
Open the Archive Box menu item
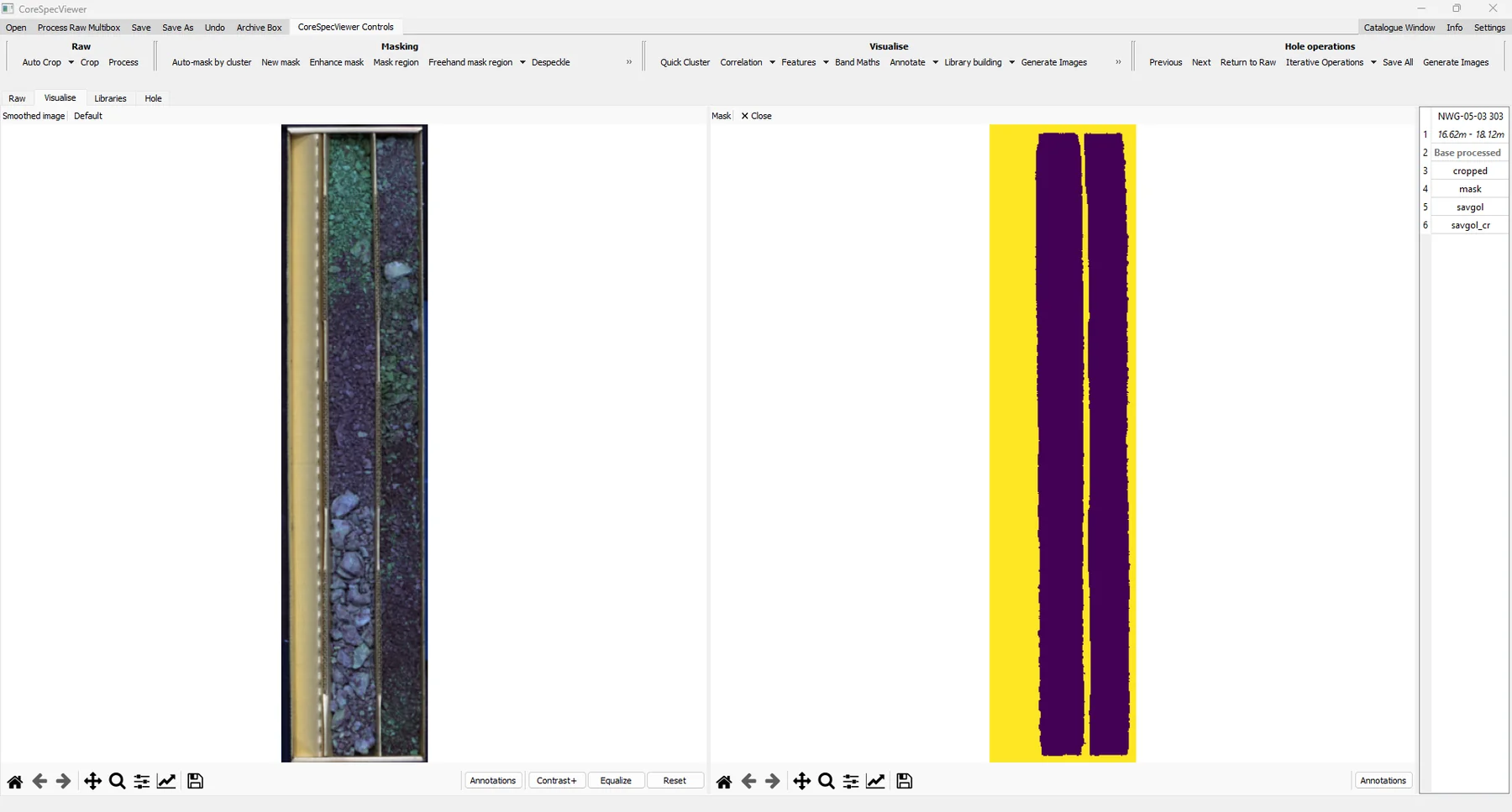pyautogui.click(x=259, y=28)
